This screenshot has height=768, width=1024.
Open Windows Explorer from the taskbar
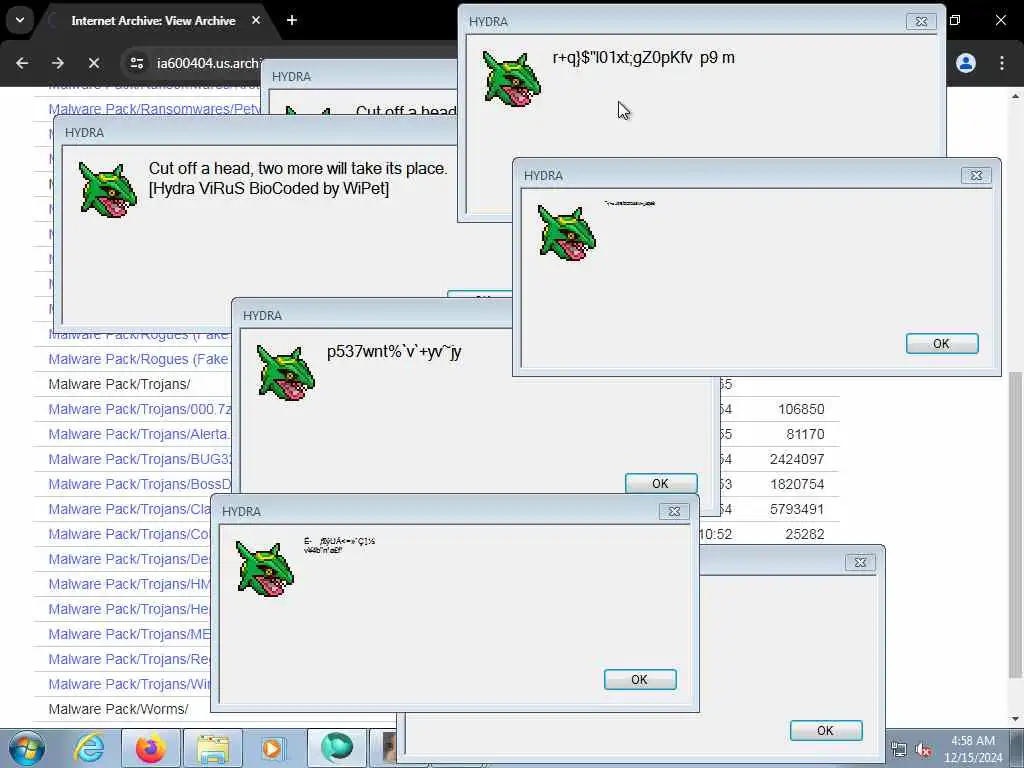click(x=213, y=748)
